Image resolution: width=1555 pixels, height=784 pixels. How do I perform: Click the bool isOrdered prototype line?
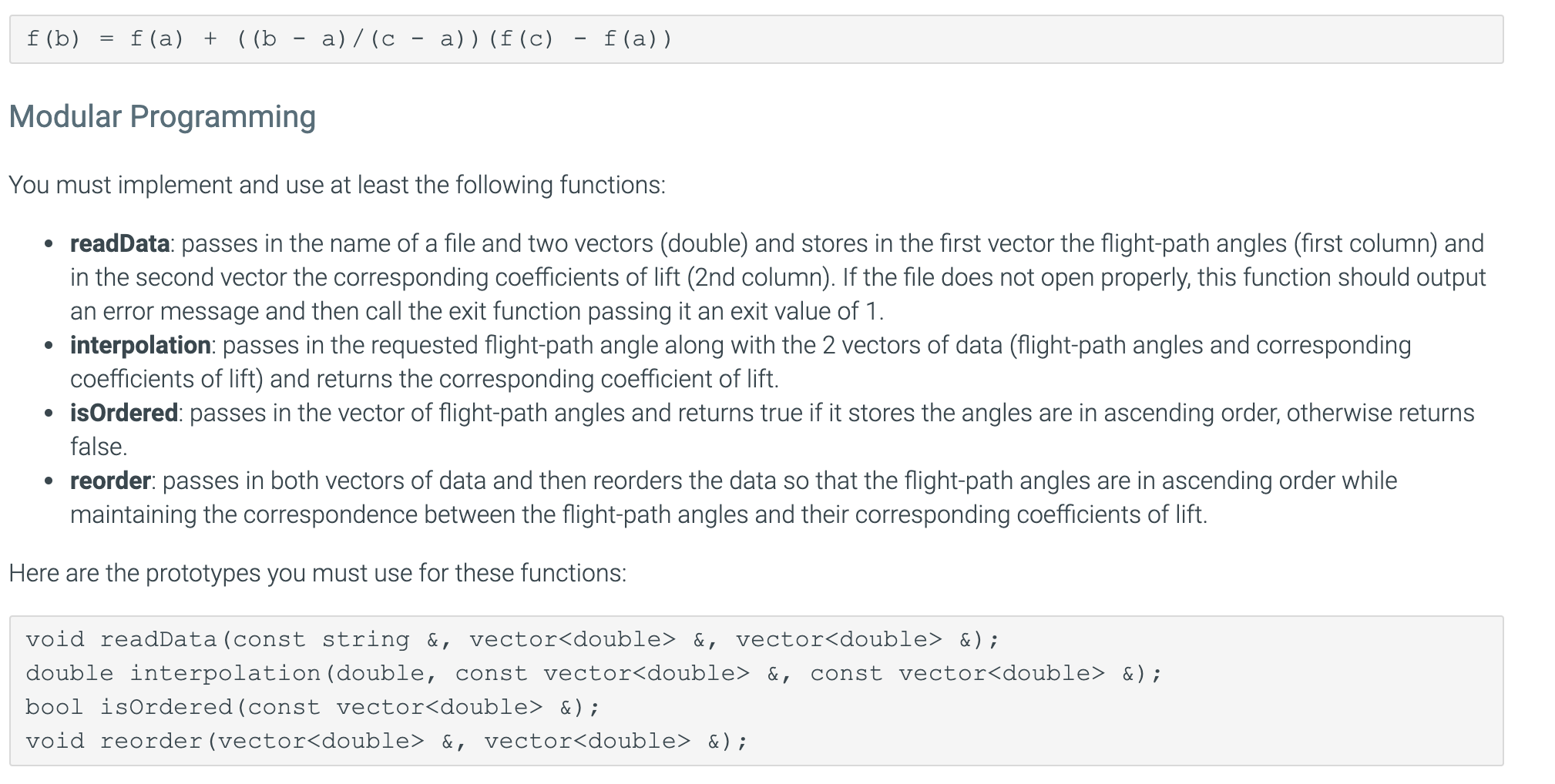(x=313, y=707)
